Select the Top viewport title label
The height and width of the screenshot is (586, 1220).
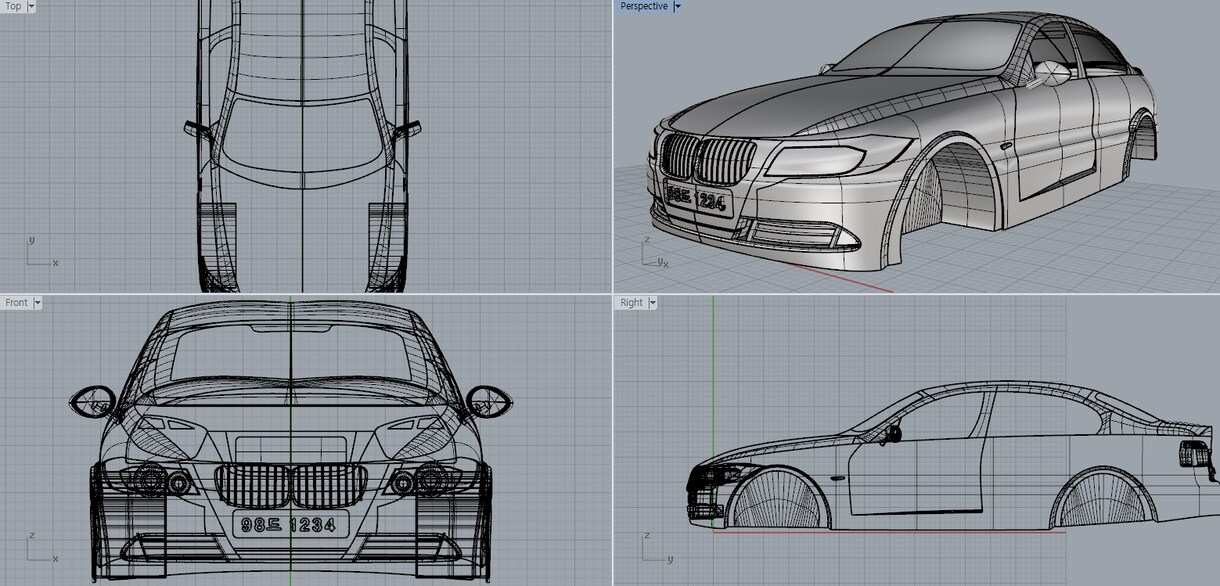(x=14, y=6)
